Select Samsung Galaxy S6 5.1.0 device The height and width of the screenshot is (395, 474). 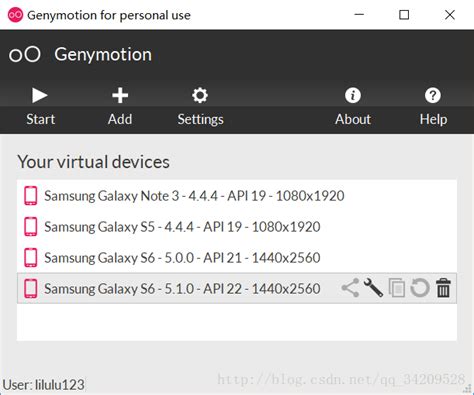point(237,288)
